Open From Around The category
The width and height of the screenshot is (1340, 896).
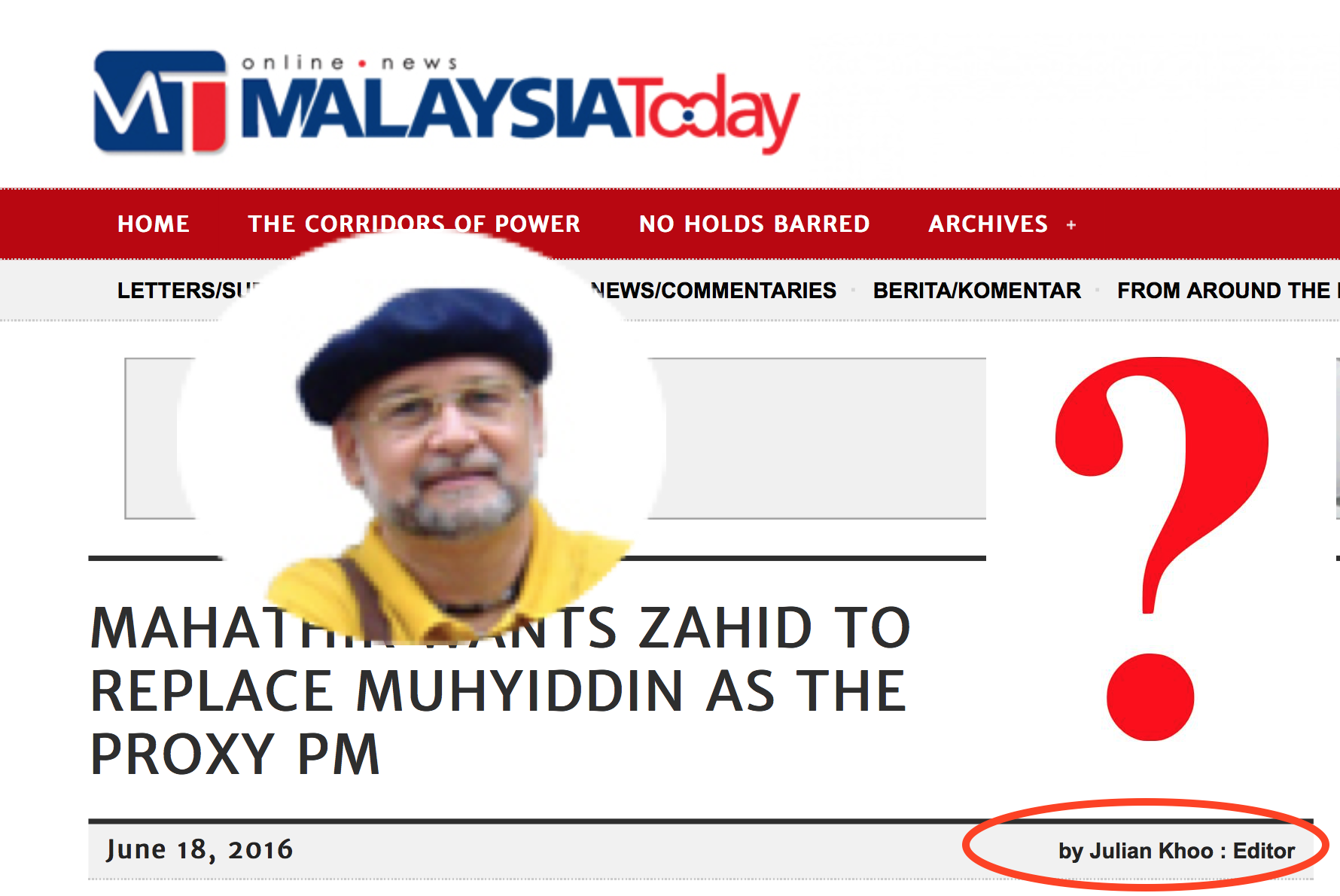pos(1228,290)
